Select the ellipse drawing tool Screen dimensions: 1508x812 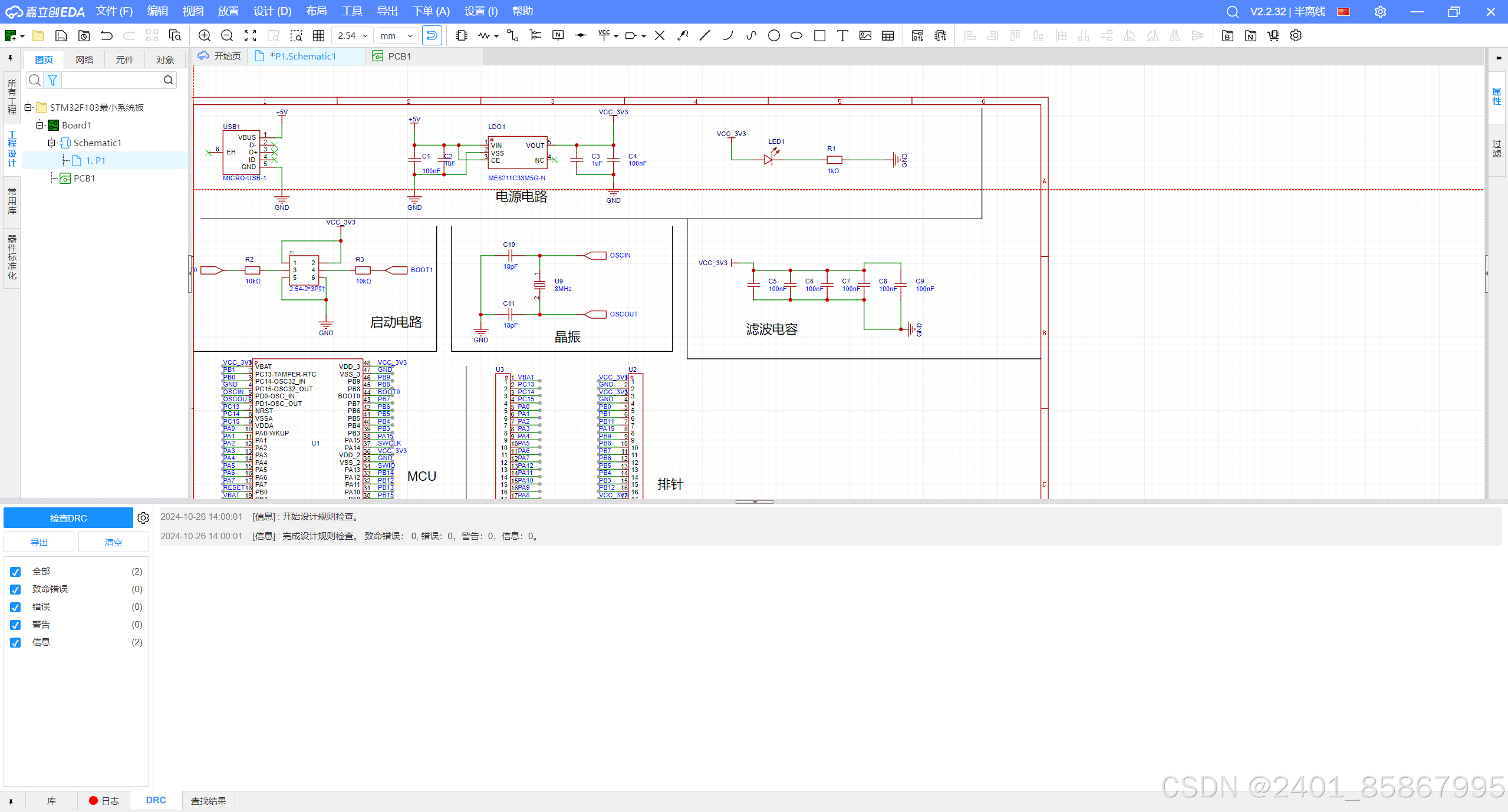796,36
